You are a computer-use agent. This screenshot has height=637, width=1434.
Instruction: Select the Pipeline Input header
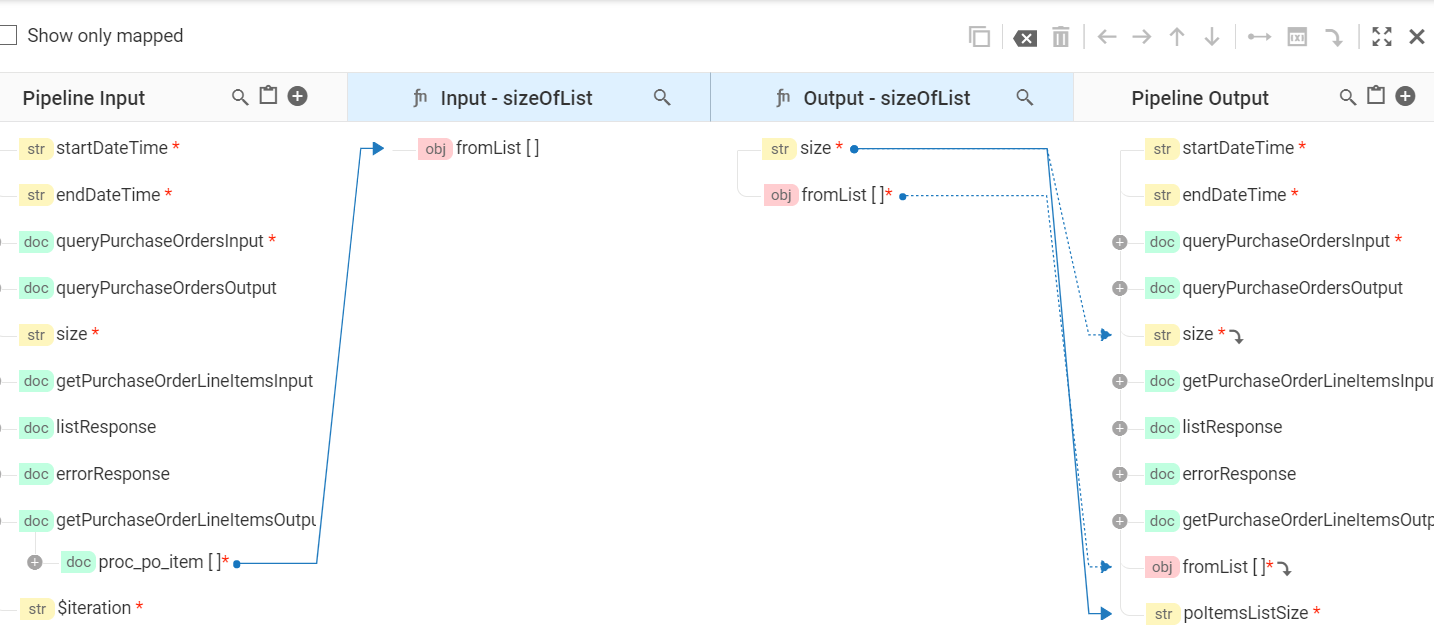tap(84, 98)
